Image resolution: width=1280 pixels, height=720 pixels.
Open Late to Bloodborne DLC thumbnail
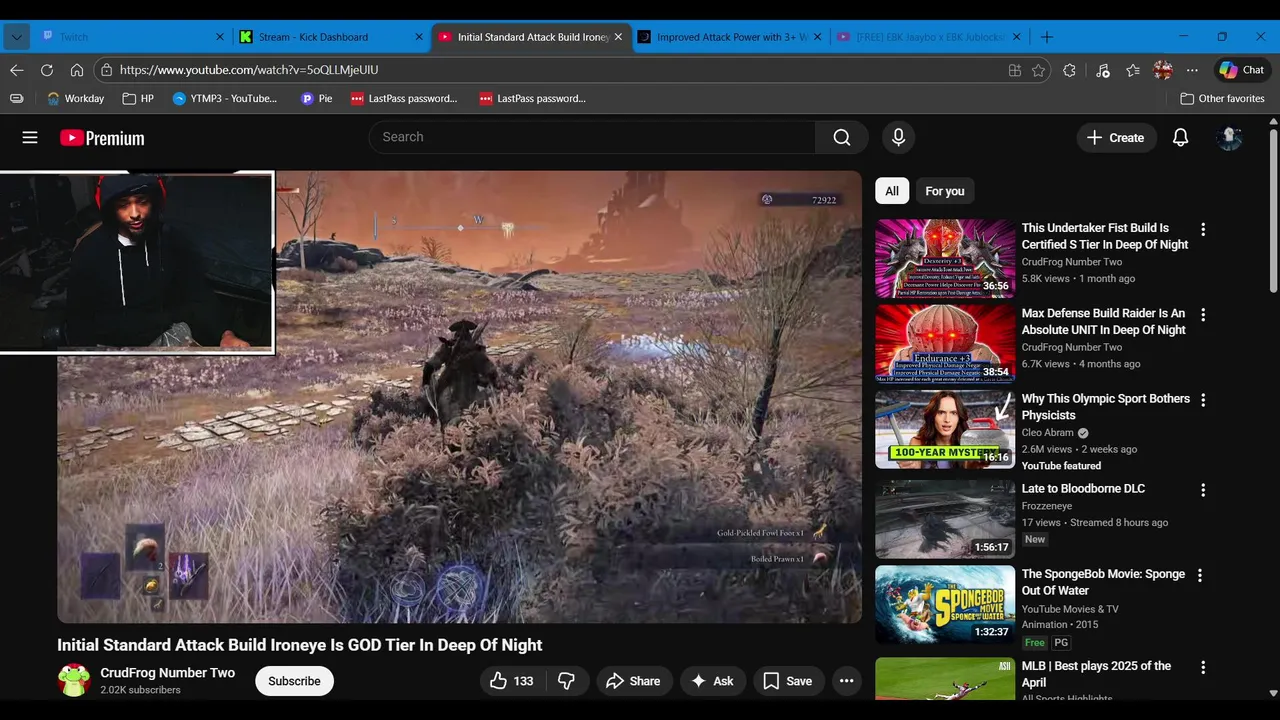coord(945,519)
